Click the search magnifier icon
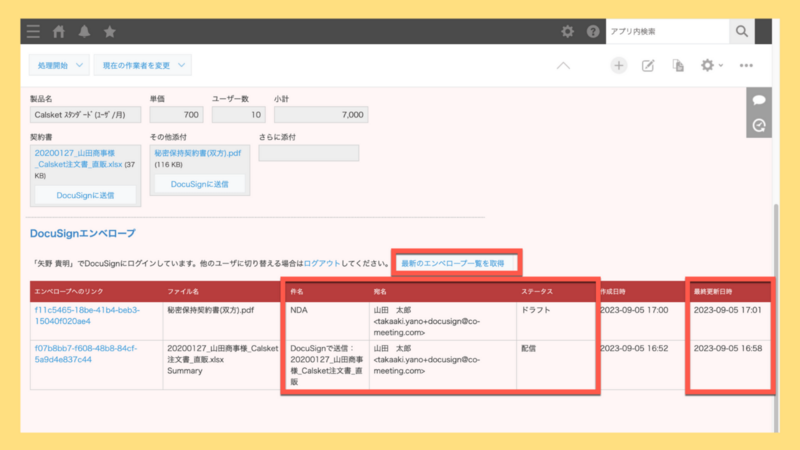Screen dimensions: 800x450 click(x=742, y=32)
